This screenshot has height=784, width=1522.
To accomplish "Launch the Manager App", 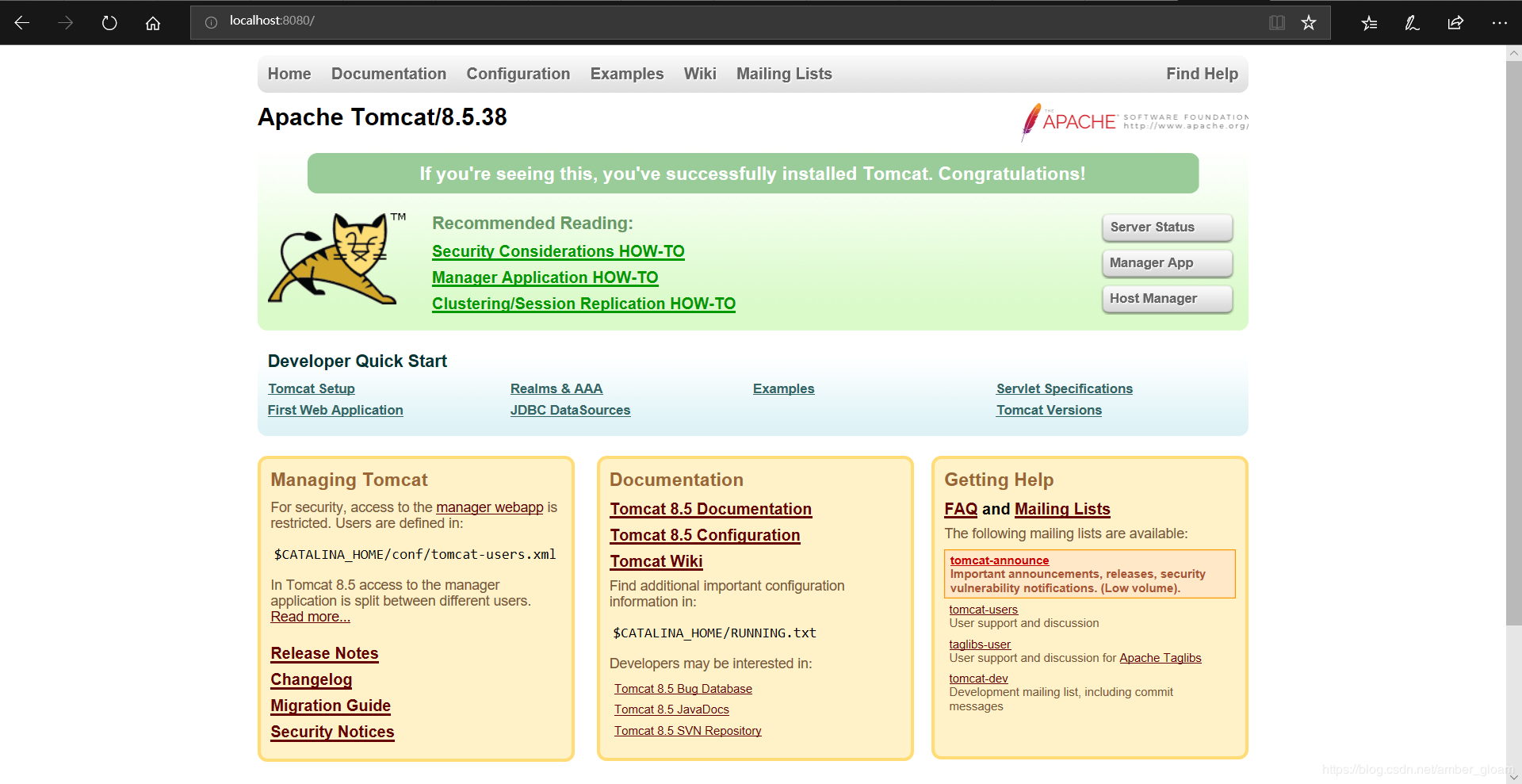I will point(1166,262).
